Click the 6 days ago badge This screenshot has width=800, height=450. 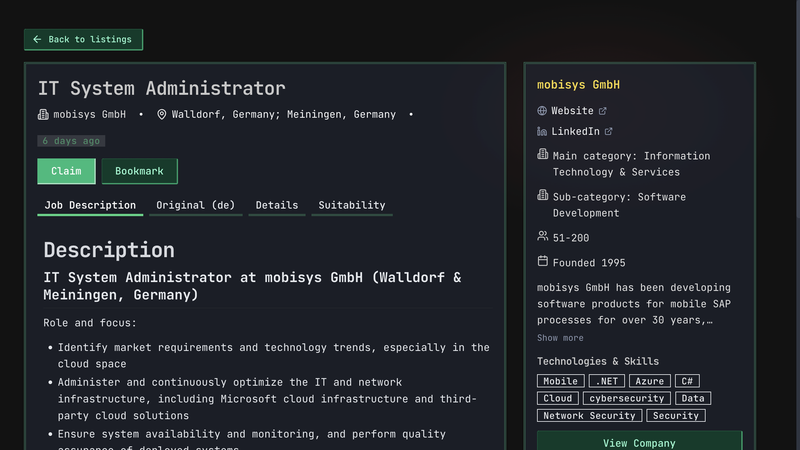[x=71, y=141]
